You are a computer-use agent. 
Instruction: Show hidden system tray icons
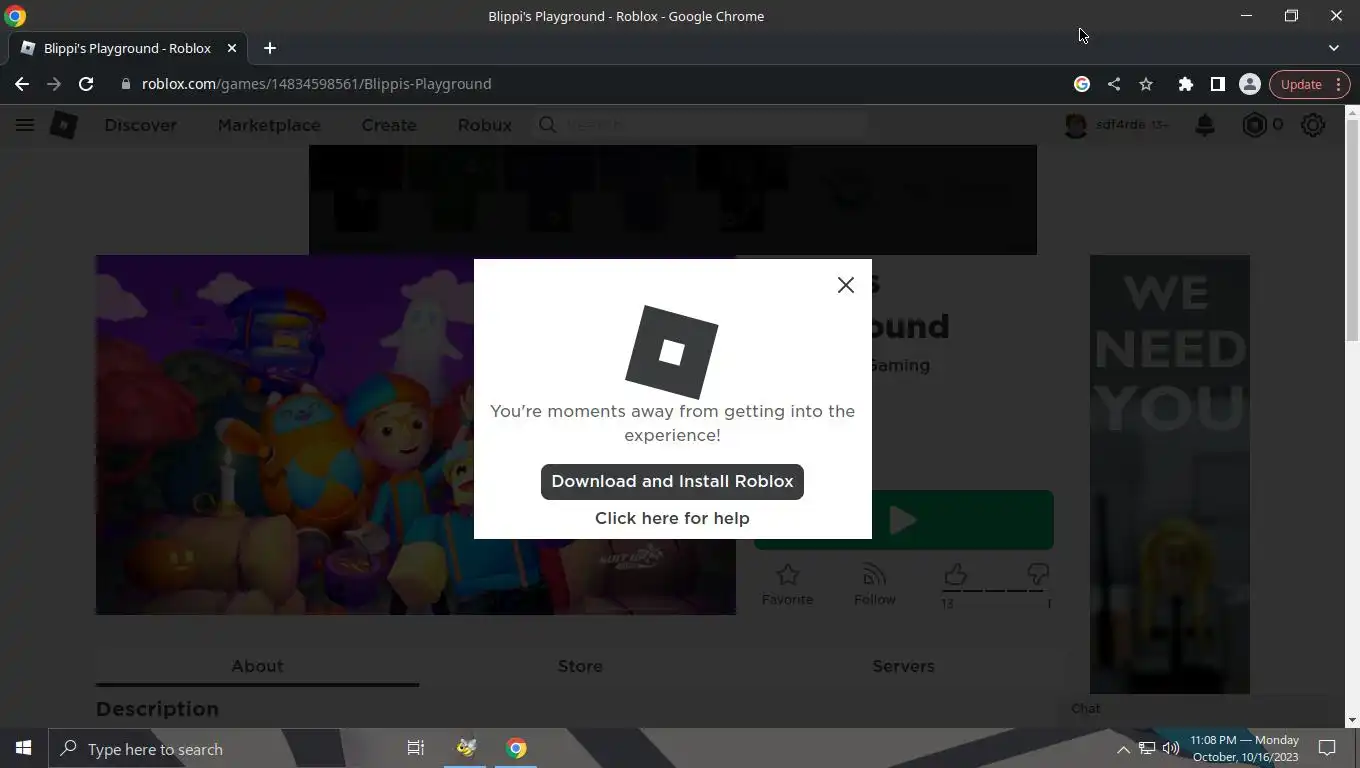[x=1123, y=749]
